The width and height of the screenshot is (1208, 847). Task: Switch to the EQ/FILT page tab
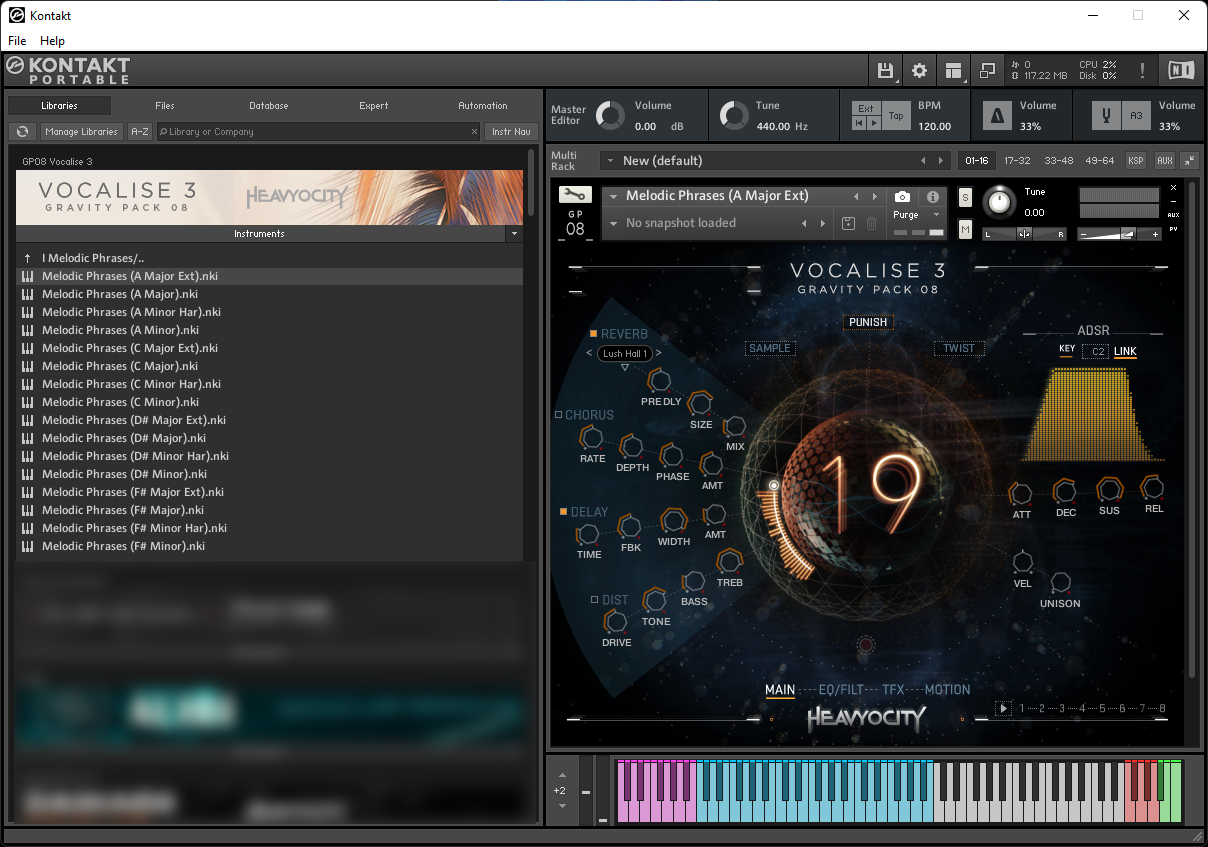click(x=840, y=690)
